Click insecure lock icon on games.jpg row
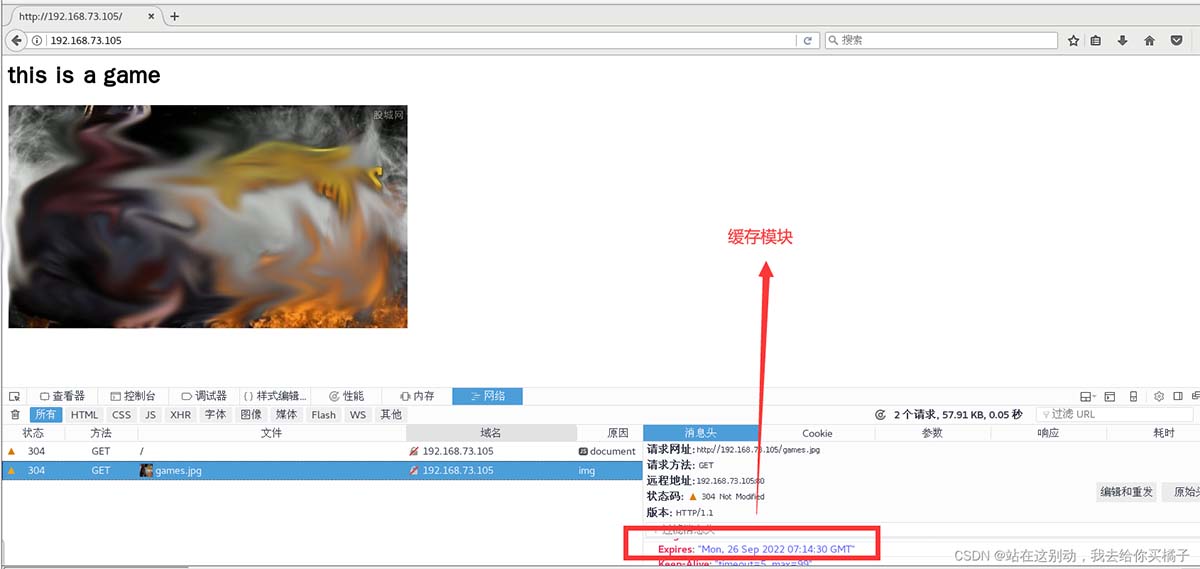1200x569 pixels. click(x=414, y=470)
